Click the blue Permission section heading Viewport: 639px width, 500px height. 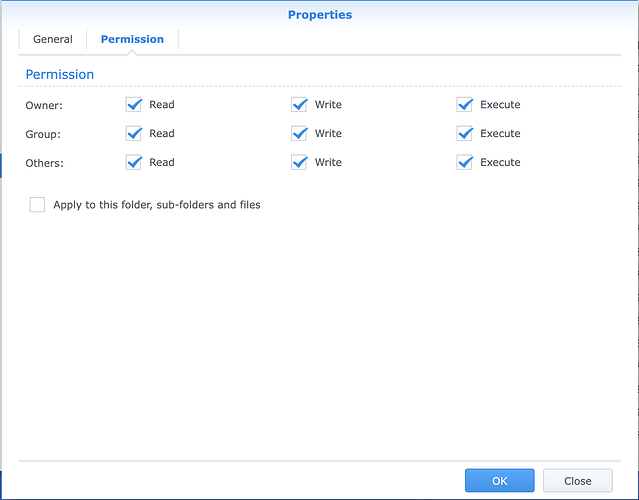tap(59, 75)
